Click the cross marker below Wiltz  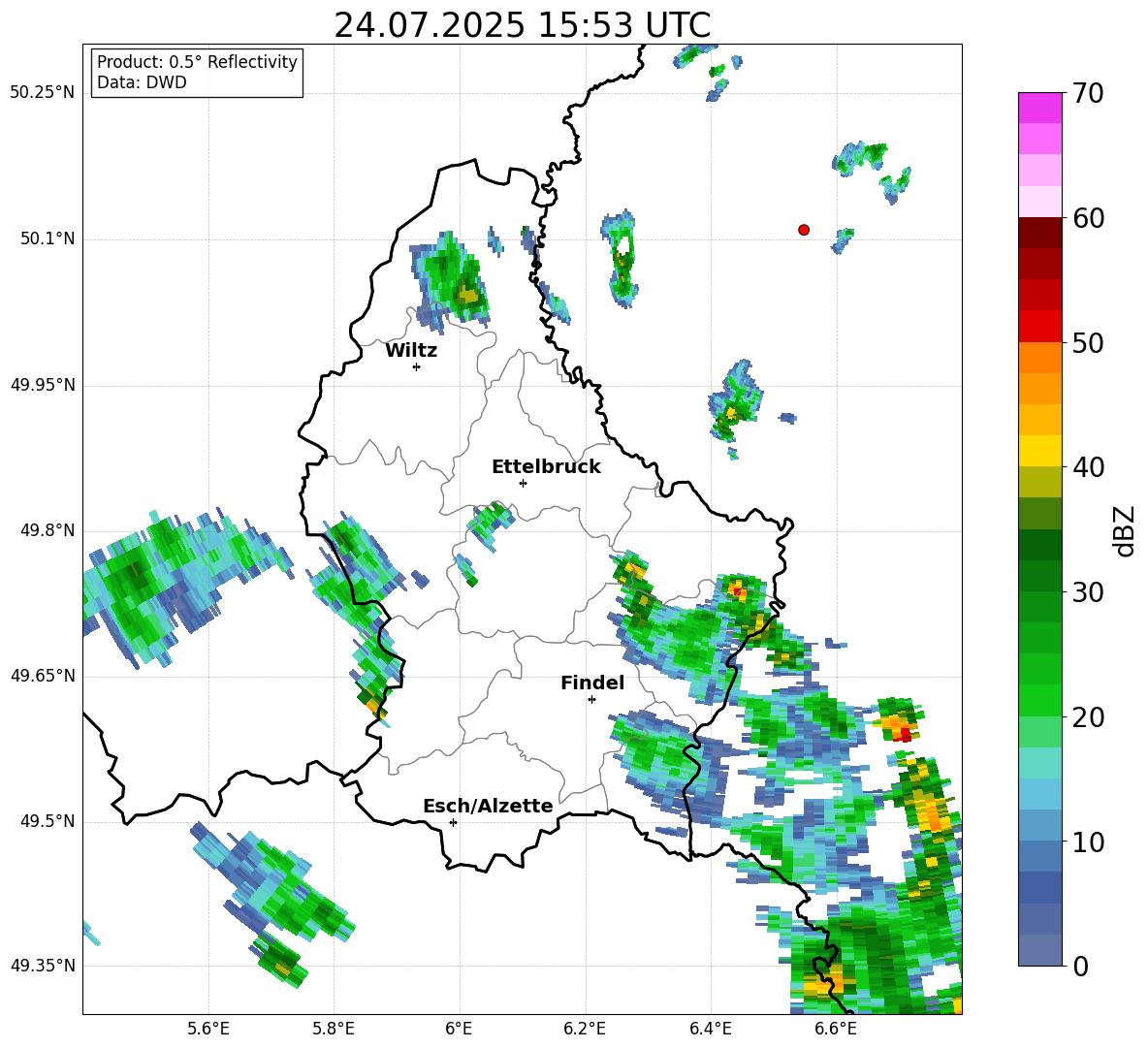coord(417,366)
